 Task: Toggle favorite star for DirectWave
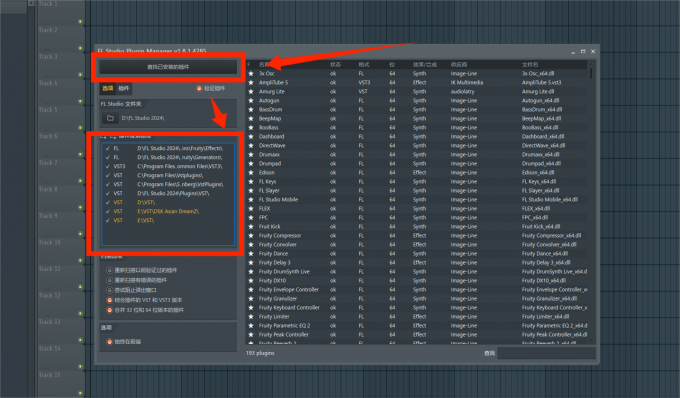[x=251, y=146]
